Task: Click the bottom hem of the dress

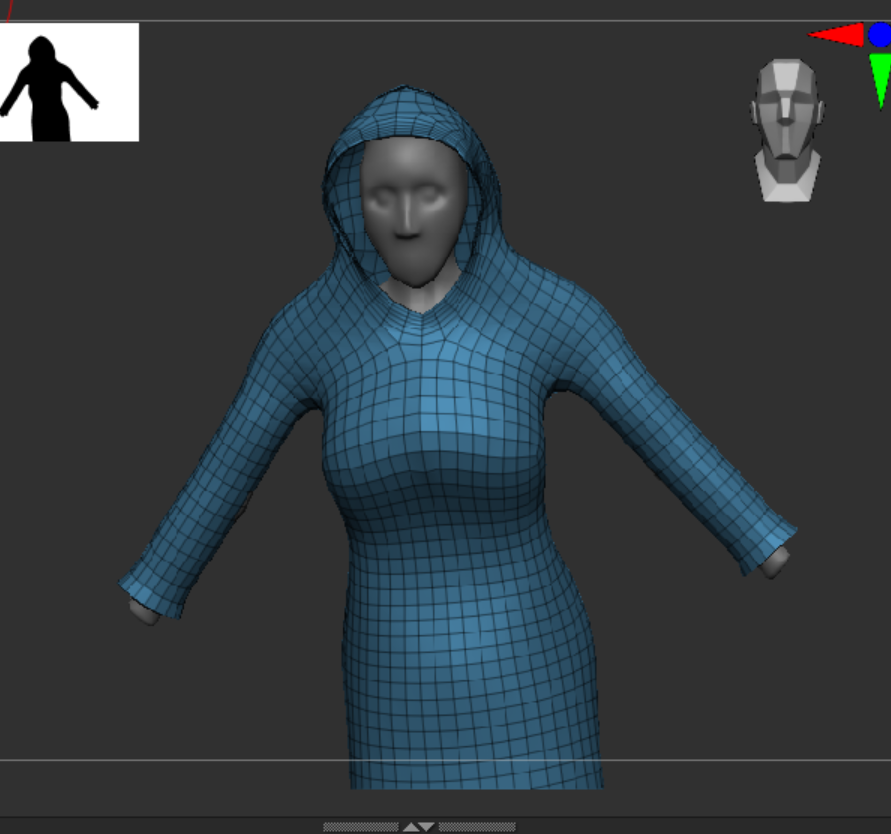Action: pos(475,775)
